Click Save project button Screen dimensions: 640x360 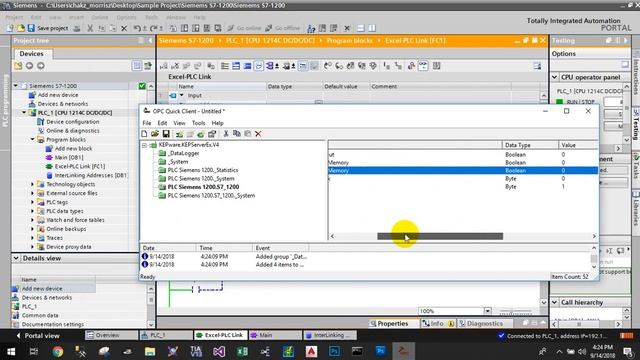[48, 28]
